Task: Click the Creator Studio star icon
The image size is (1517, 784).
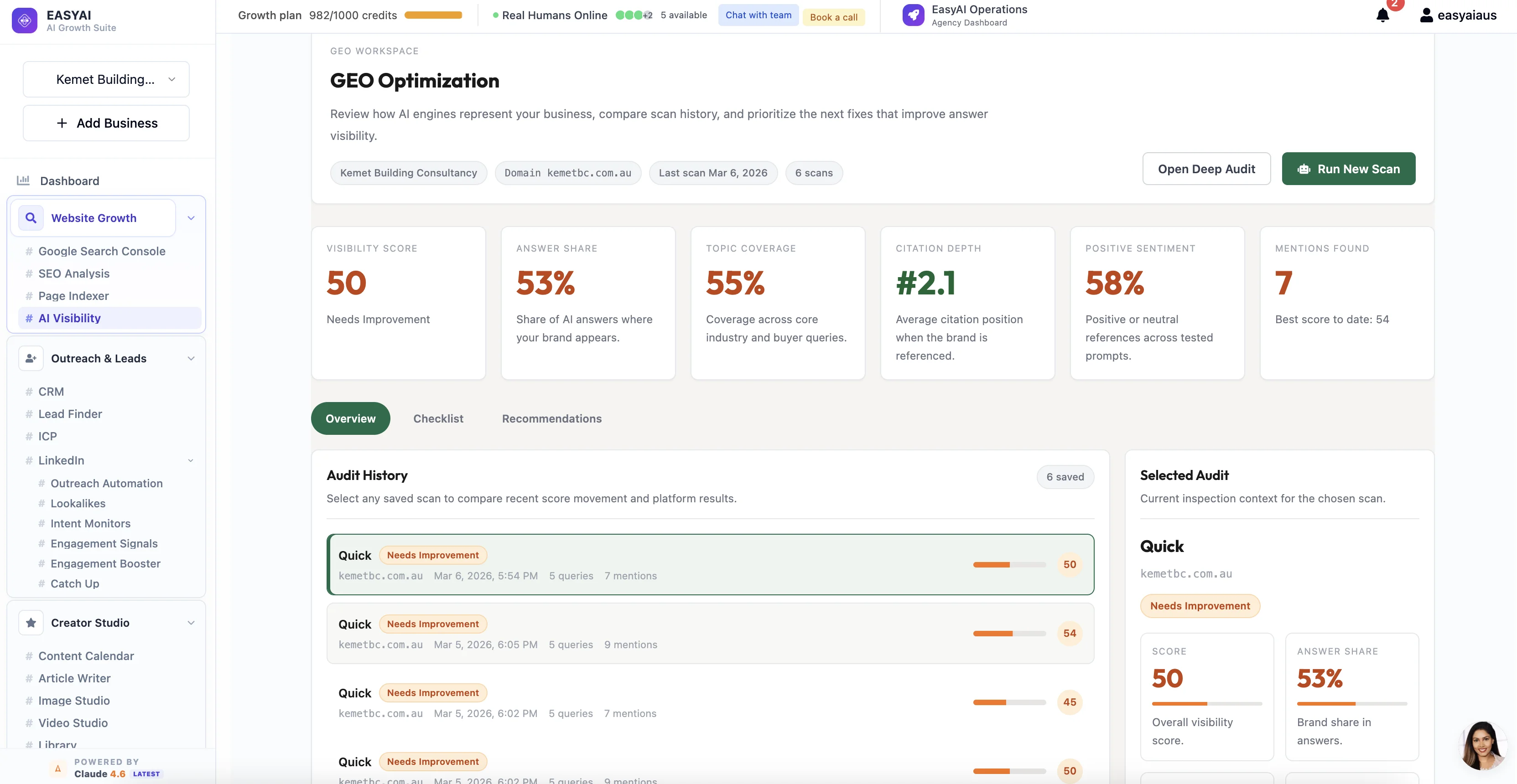Action: 31,623
